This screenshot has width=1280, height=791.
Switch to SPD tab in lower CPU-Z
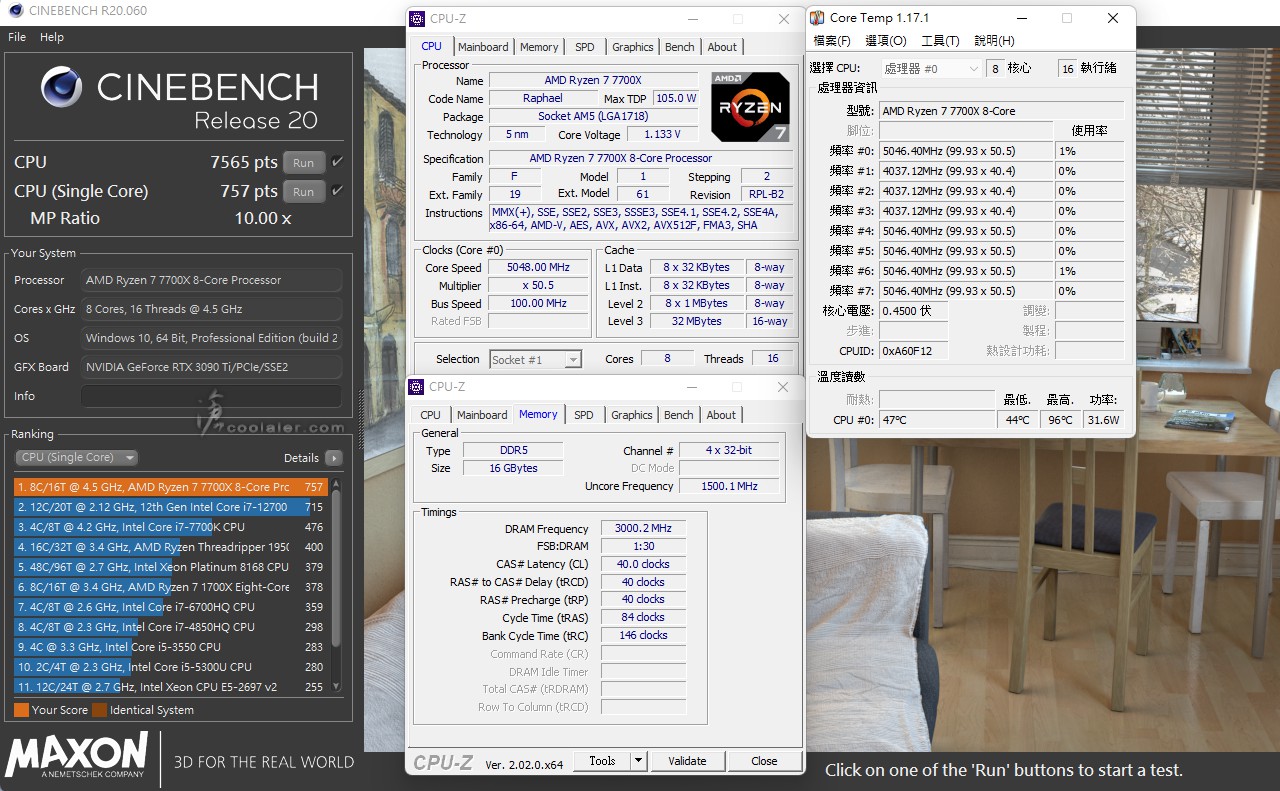point(584,415)
